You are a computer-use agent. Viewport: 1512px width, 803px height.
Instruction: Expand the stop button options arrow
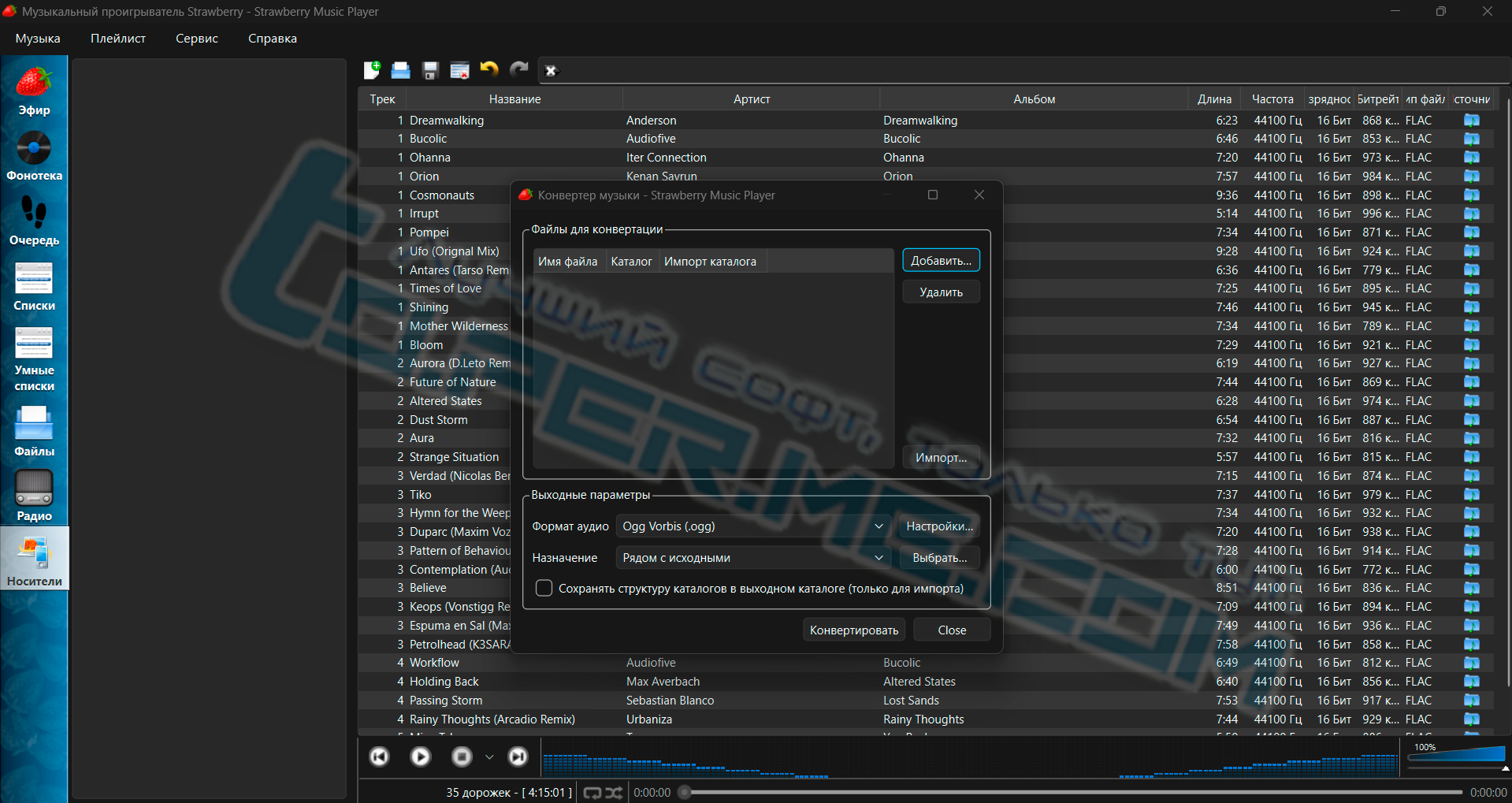pos(489,757)
